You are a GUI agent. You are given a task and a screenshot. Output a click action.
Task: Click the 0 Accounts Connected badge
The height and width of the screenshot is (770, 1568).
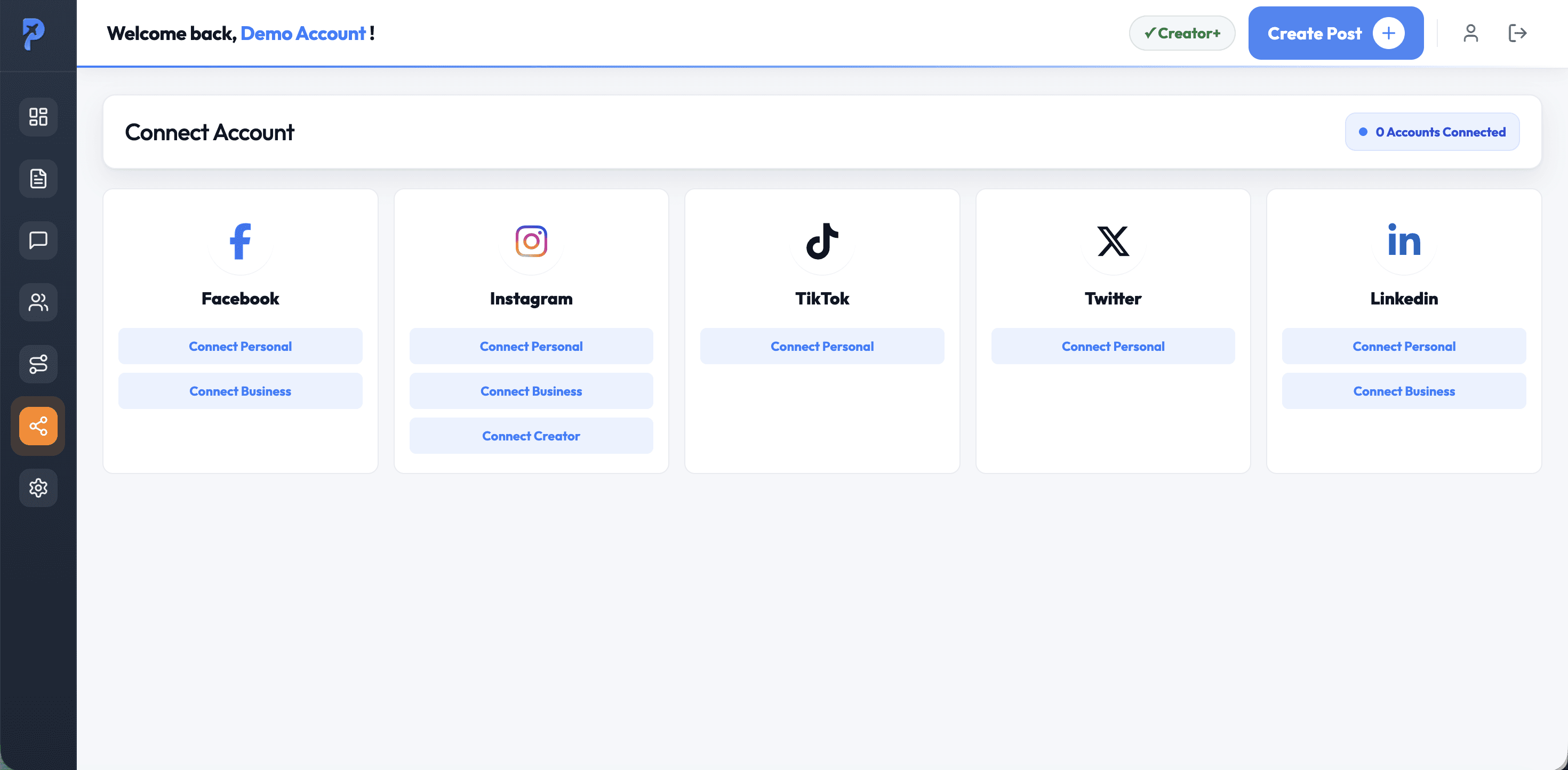(x=1432, y=132)
